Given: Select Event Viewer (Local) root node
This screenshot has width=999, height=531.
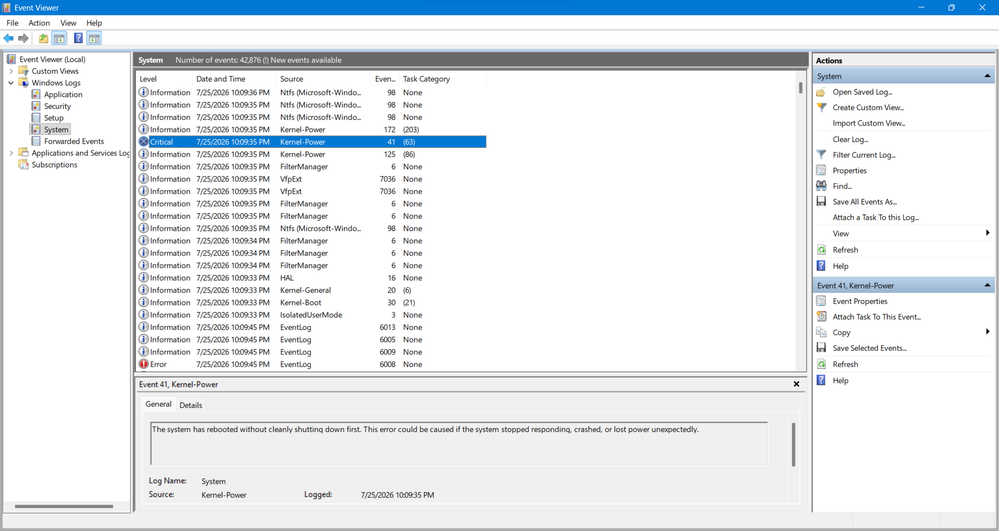Looking at the screenshot, I should coord(52,59).
